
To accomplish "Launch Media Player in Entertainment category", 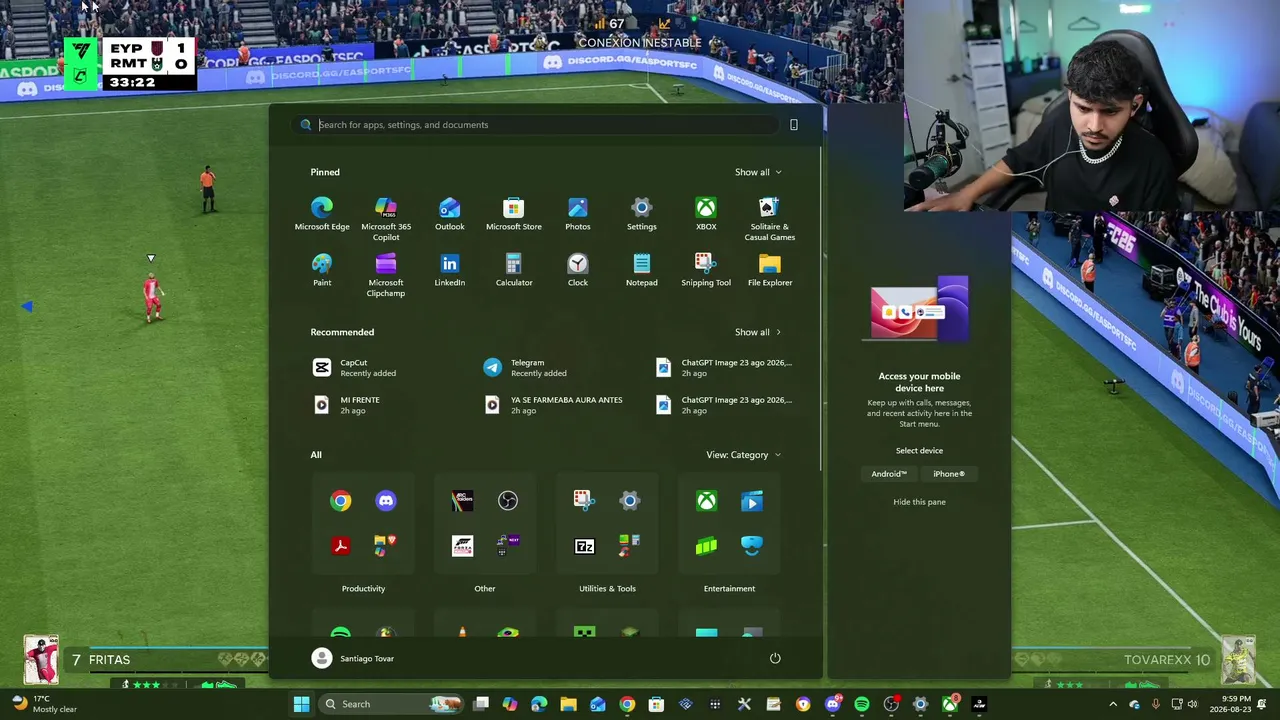I will [x=752, y=501].
